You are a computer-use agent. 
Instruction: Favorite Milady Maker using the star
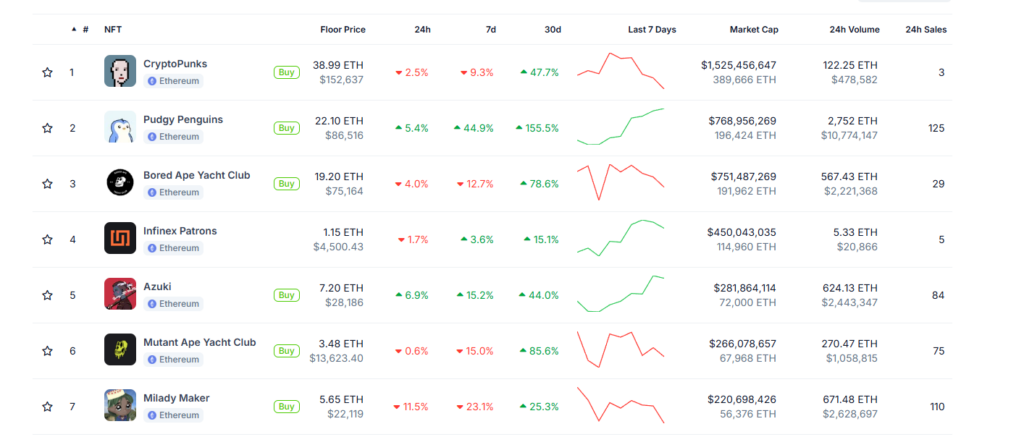pyautogui.click(x=47, y=407)
